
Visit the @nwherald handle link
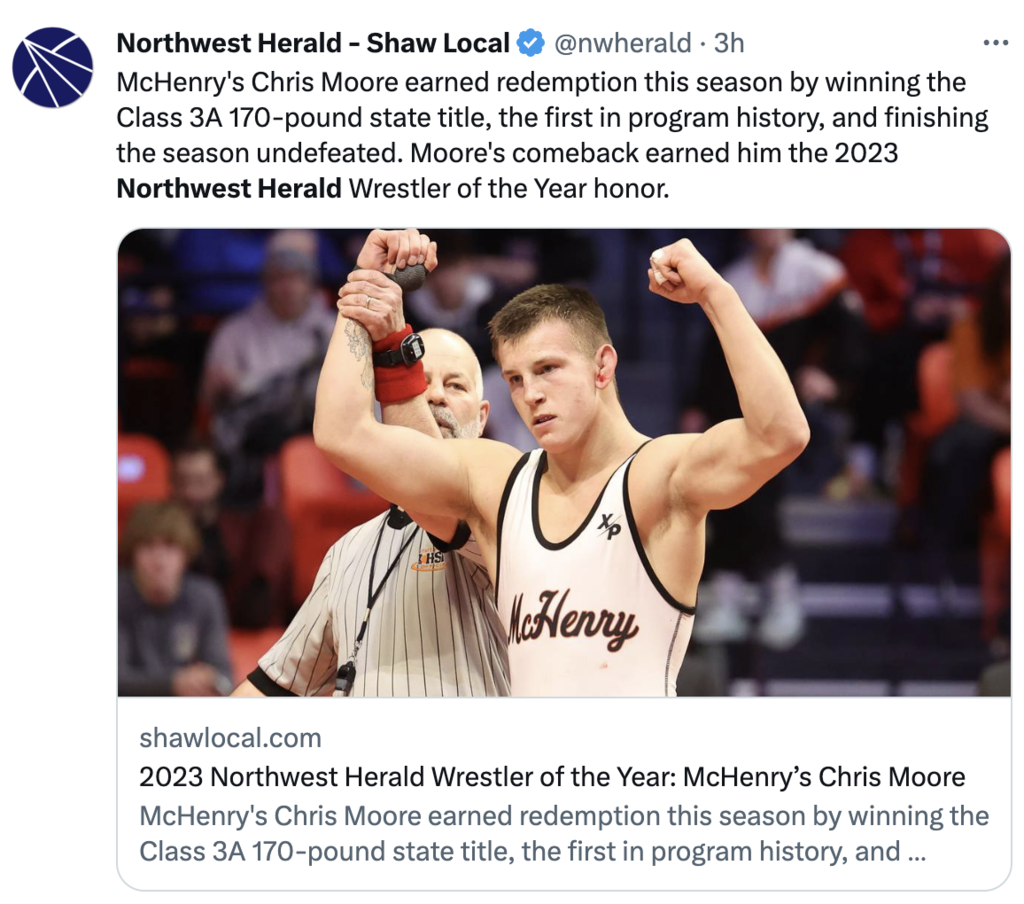tap(622, 44)
